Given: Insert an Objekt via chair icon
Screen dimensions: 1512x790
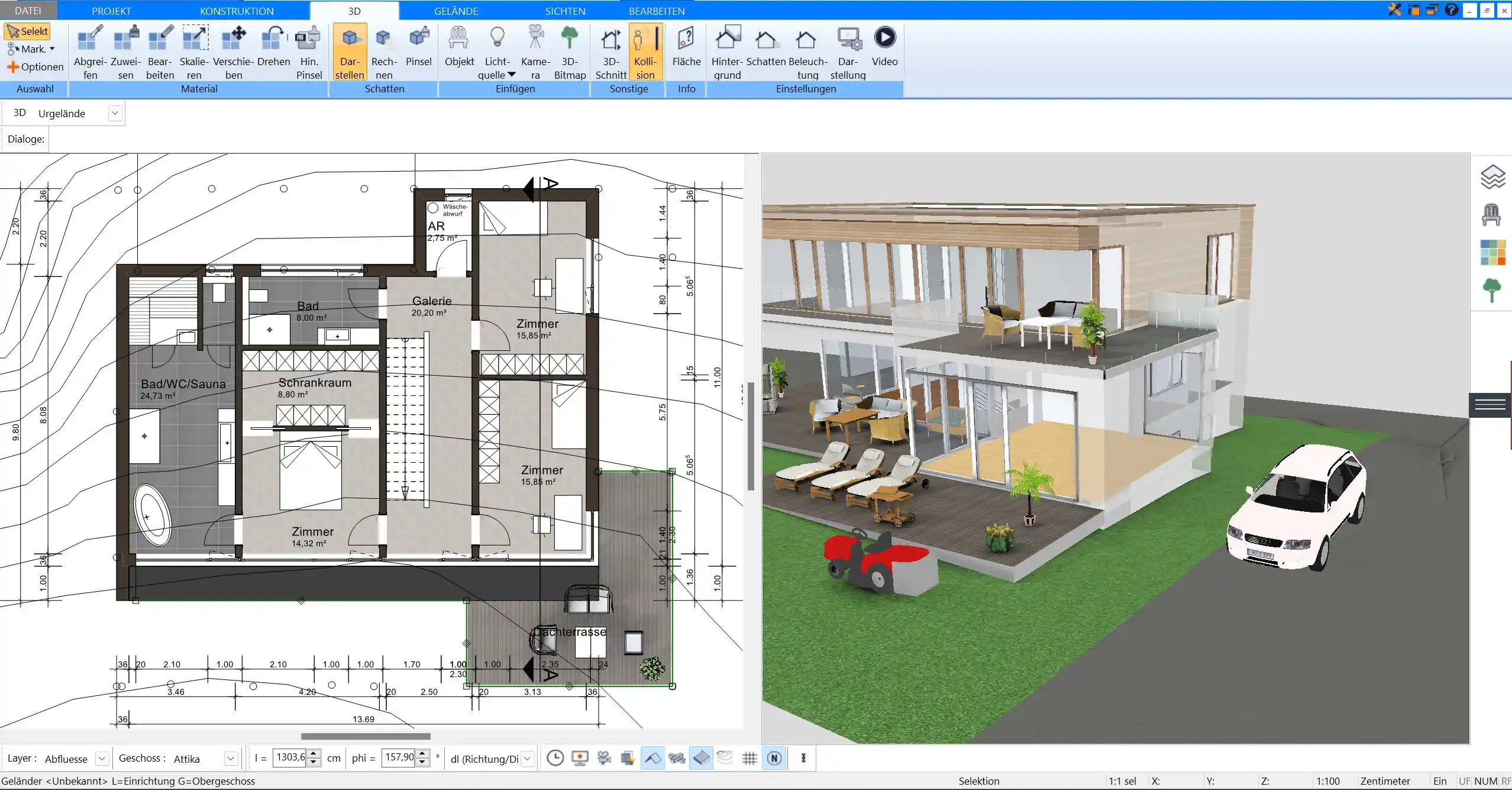Looking at the screenshot, I should (459, 46).
